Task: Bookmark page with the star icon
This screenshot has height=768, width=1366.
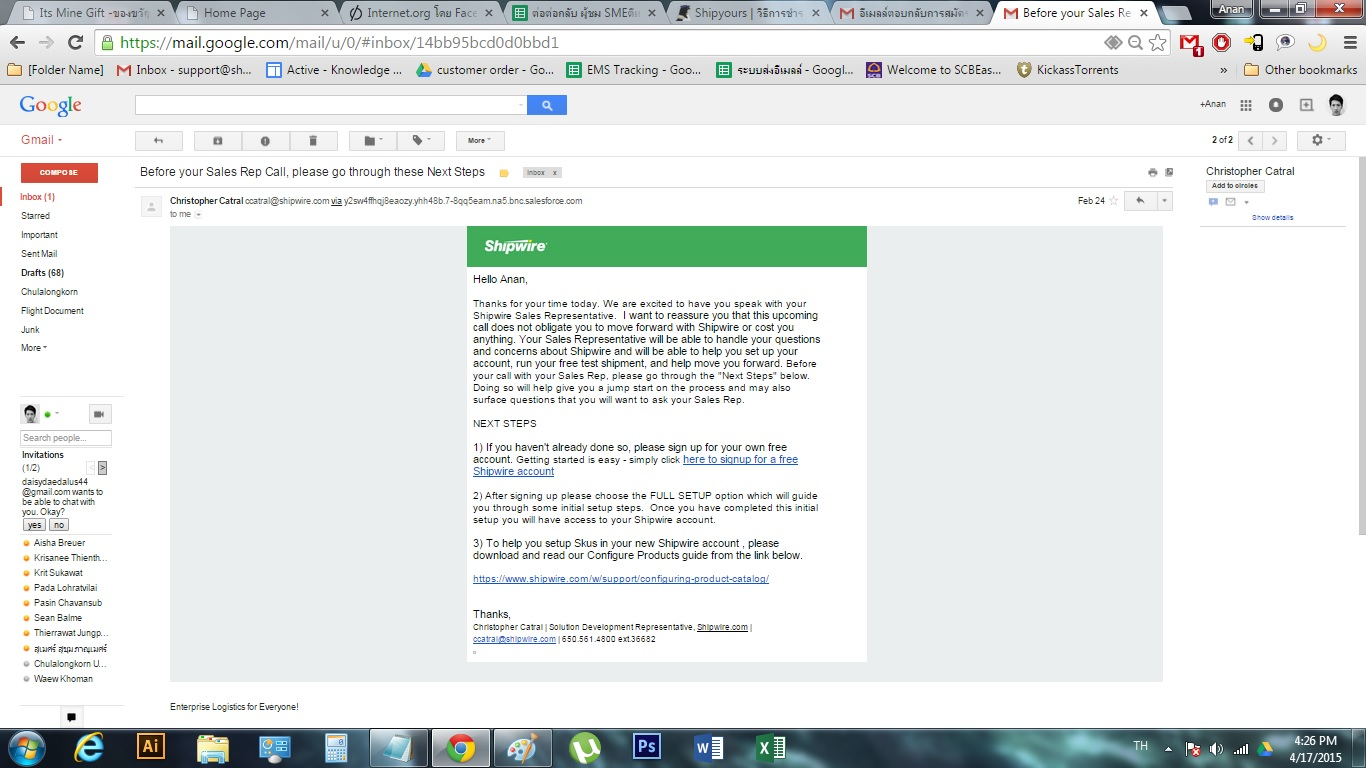Action: 1157,43
